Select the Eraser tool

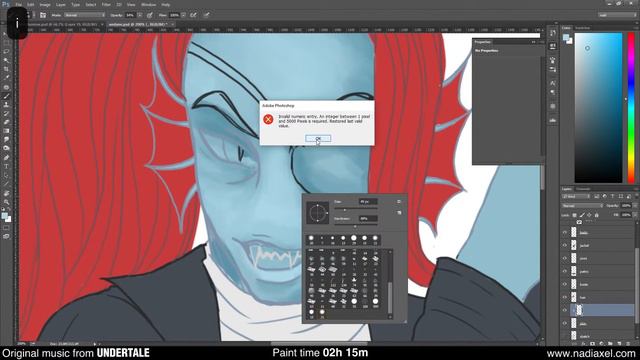(6, 122)
